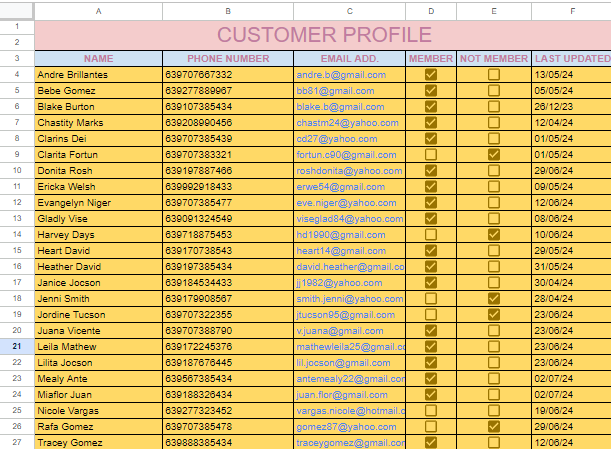Toggle Member checkbox for Andre Brillantes
The height and width of the screenshot is (449, 611).
click(x=431, y=74)
